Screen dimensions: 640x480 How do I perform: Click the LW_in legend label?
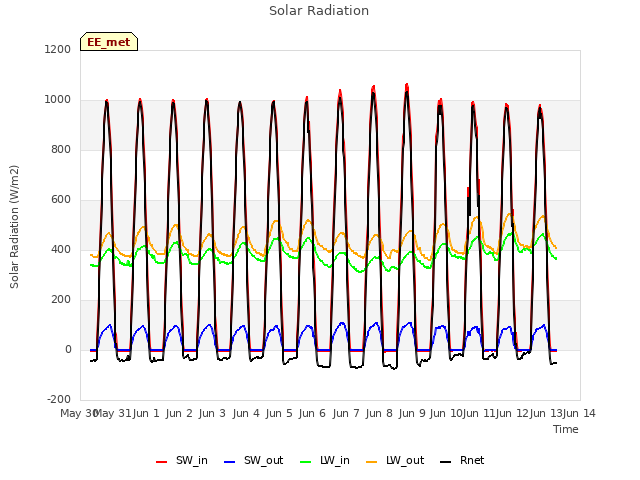pos(335,460)
